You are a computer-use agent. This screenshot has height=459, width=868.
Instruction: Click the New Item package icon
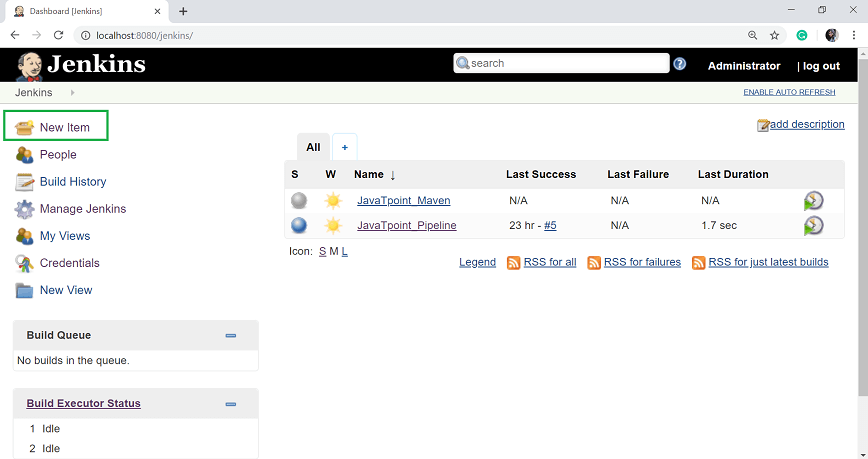tap(24, 128)
